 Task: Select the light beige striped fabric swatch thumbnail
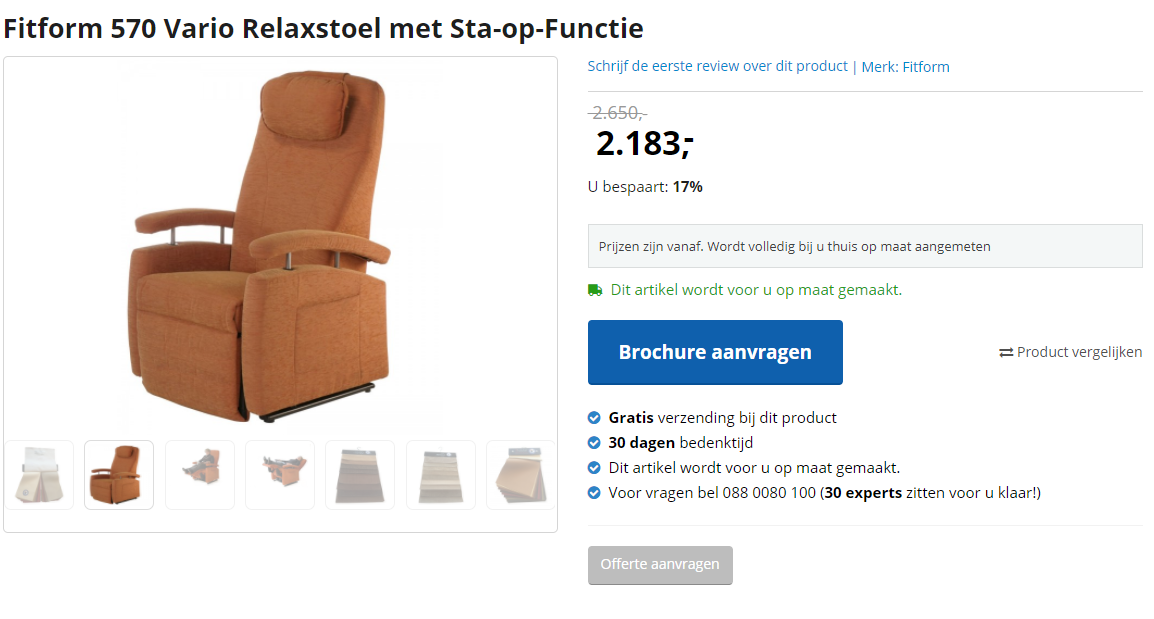[x=441, y=475]
